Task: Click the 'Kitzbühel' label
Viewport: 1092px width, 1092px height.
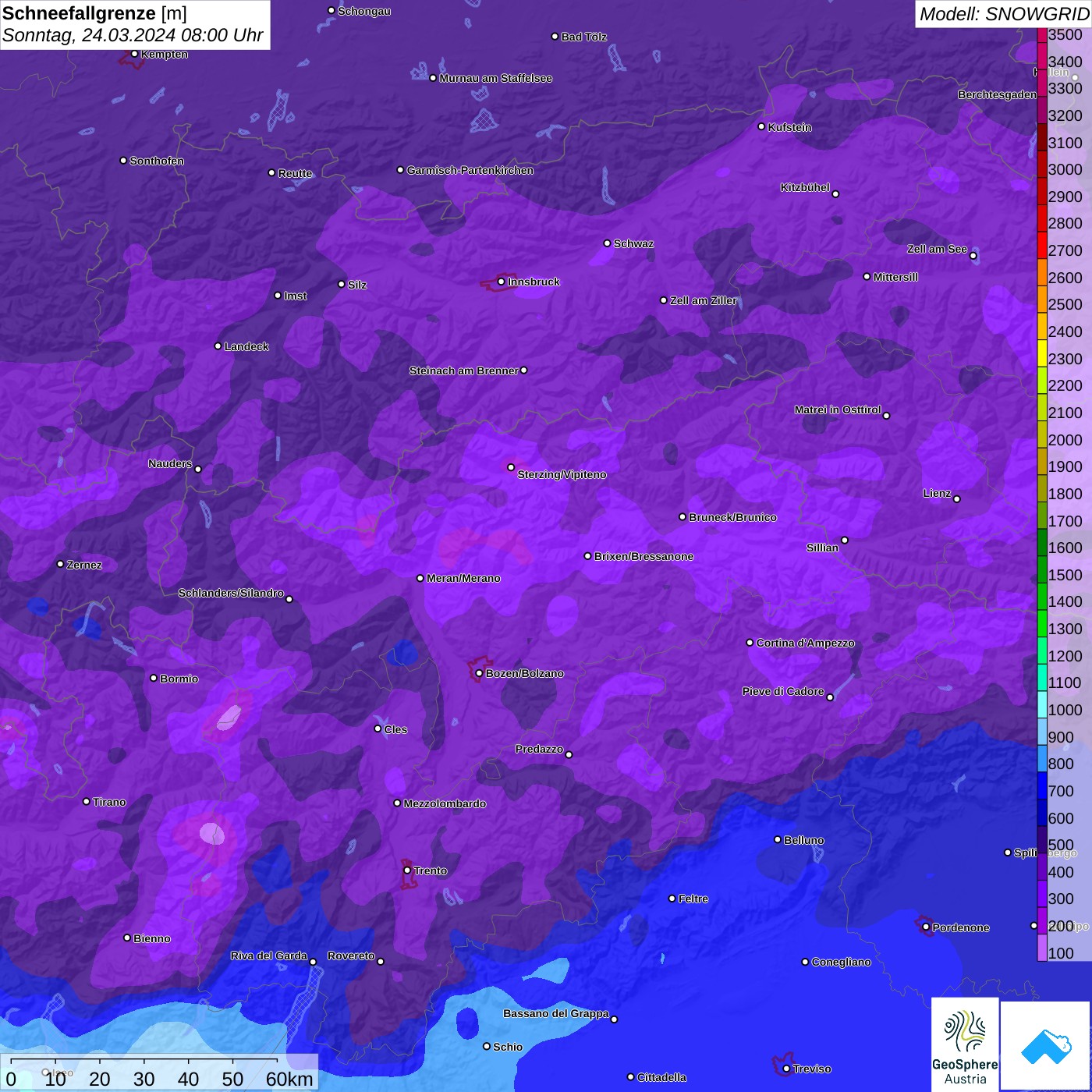Action: coord(805,187)
